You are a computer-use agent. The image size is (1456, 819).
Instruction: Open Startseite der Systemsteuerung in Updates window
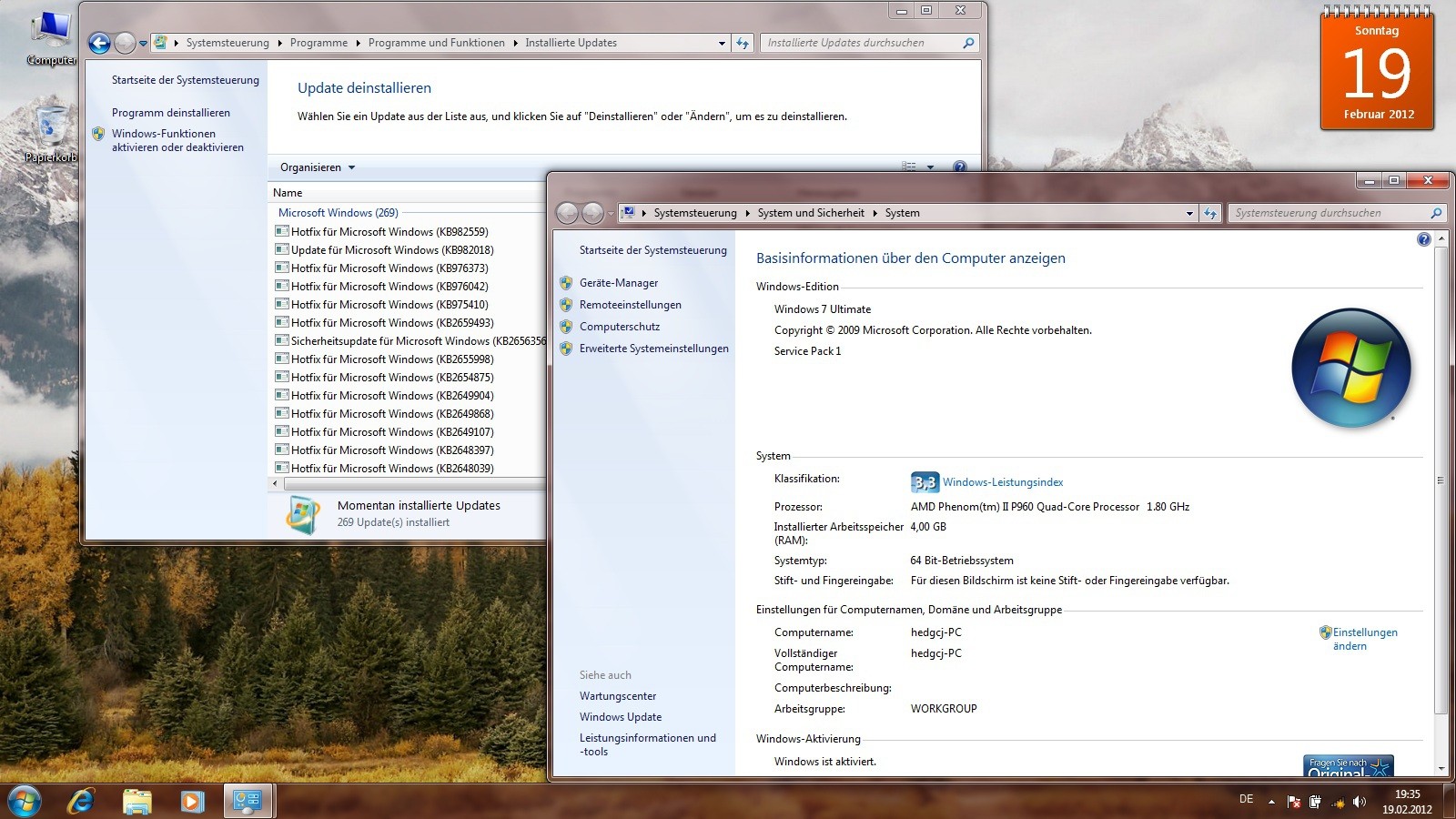(186, 80)
